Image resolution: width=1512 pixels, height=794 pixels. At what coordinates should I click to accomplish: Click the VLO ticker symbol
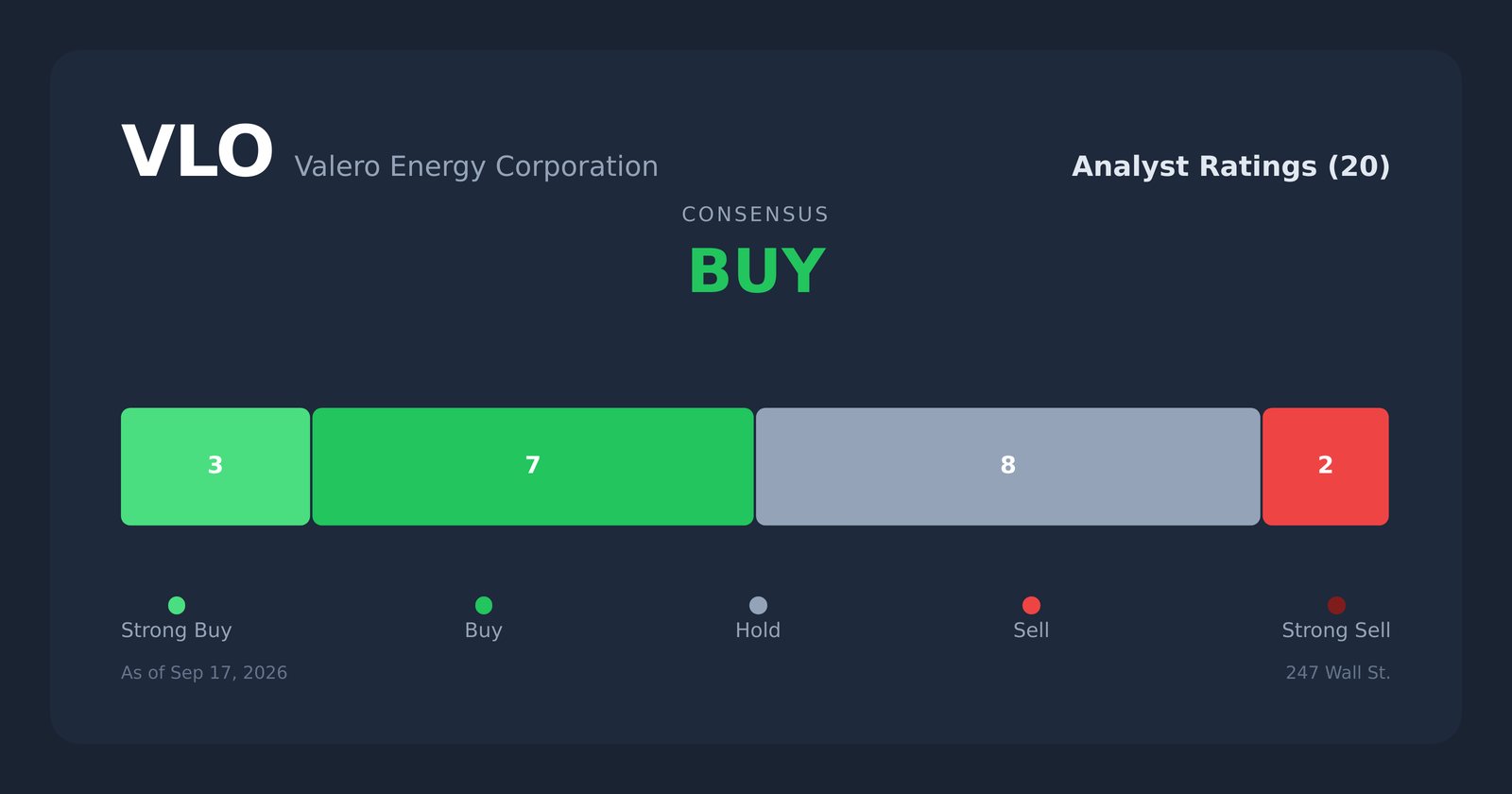[x=198, y=152]
